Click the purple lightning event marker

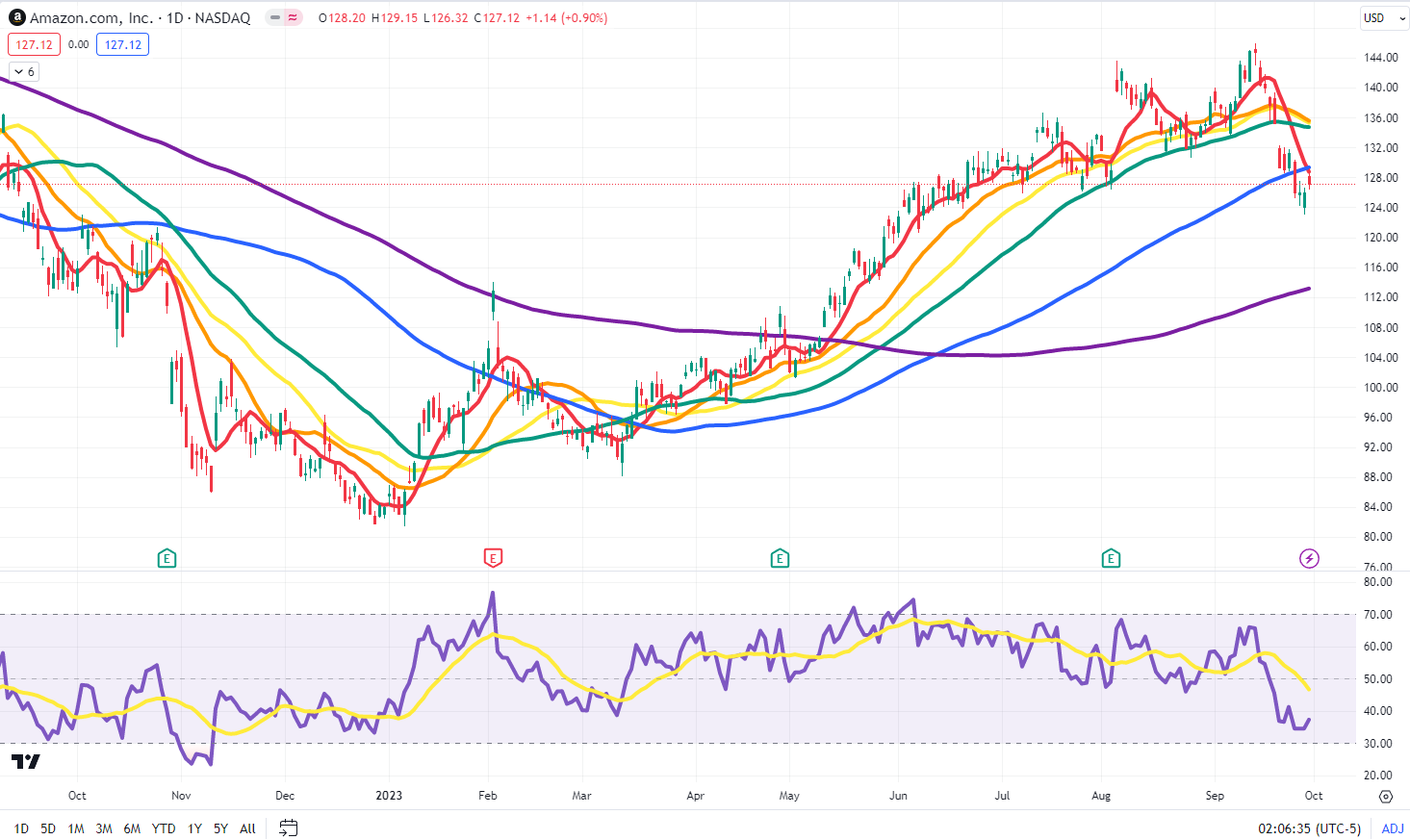pos(1309,558)
